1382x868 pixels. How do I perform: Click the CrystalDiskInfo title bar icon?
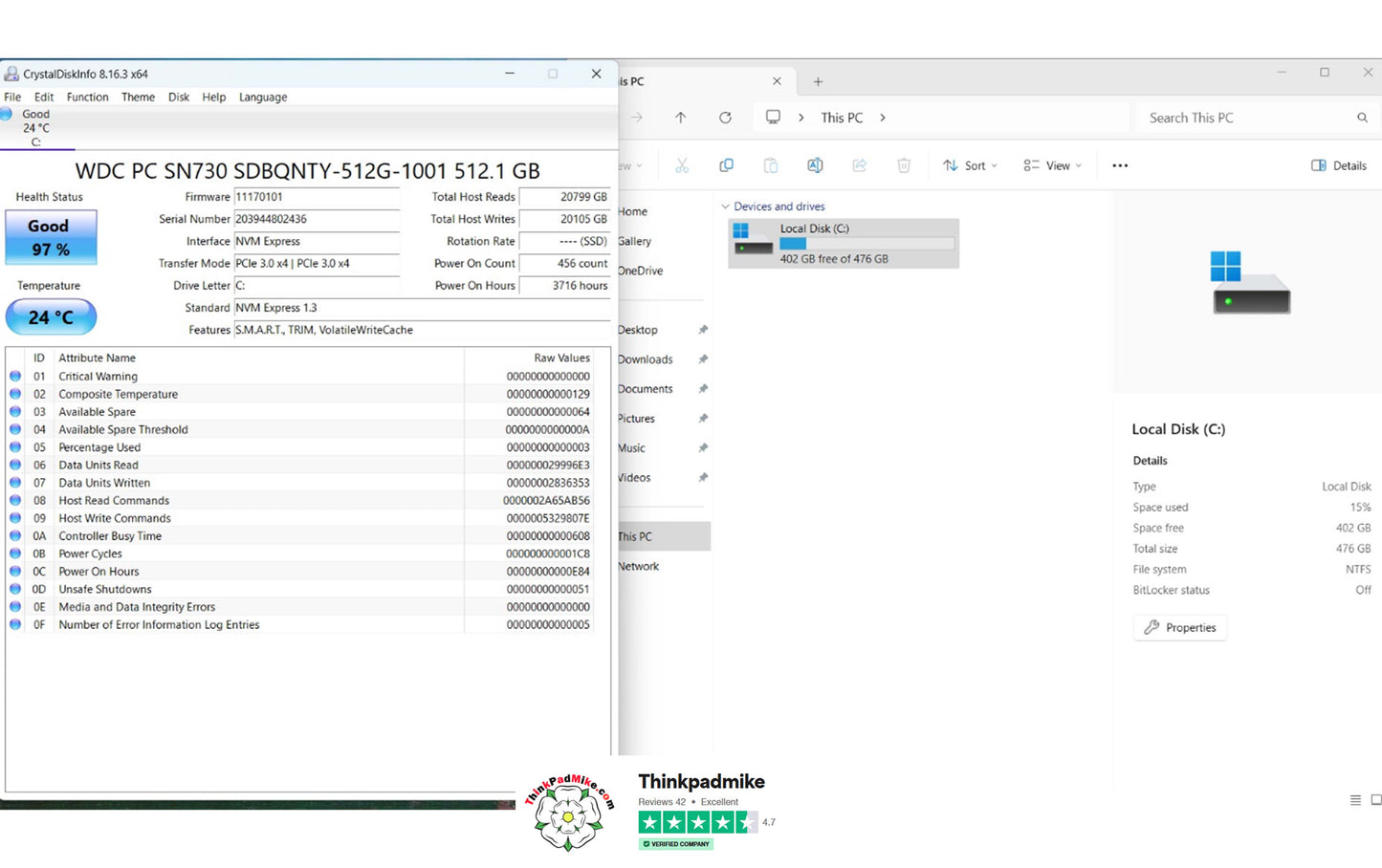point(11,74)
